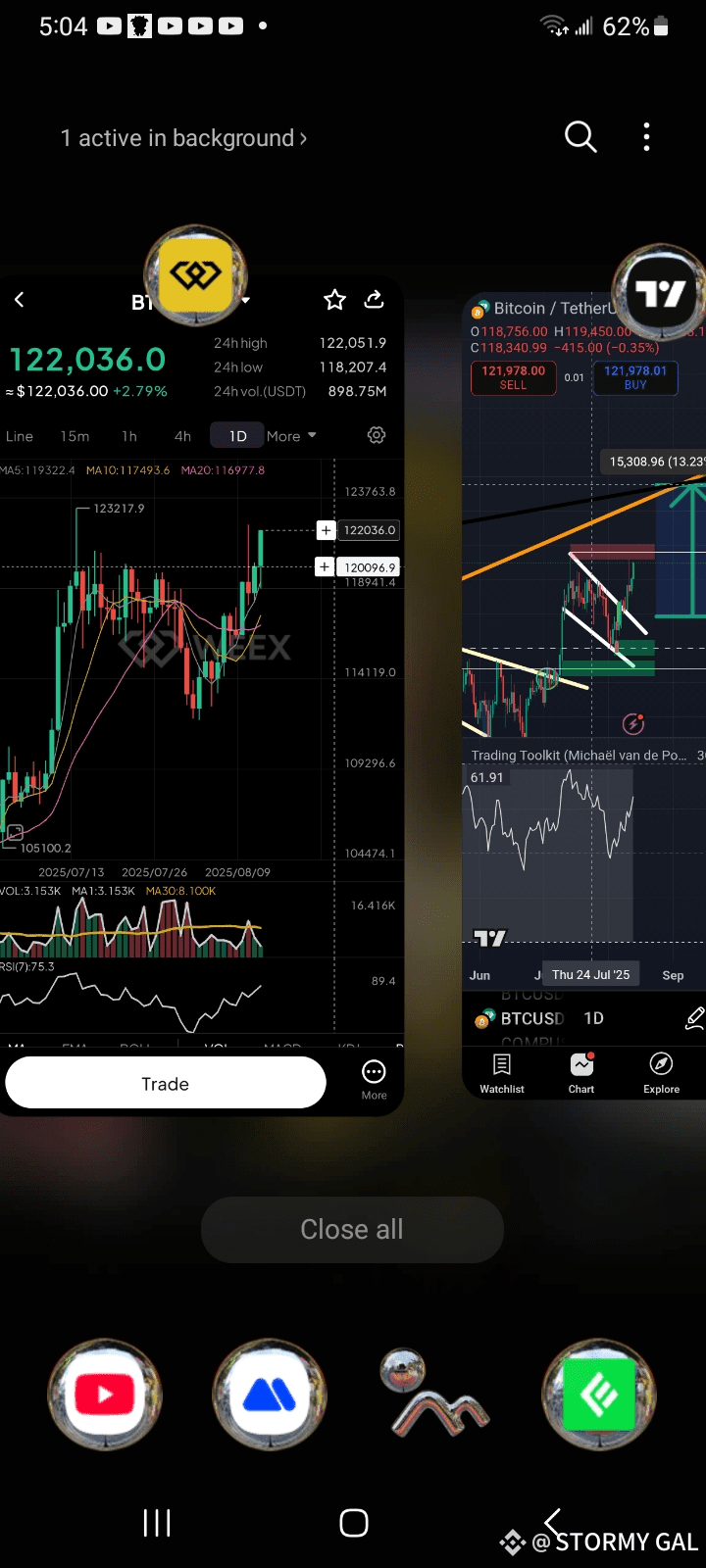Launch the blue mountain-logo app in dock
Image resolution: width=706 pixels, height=1568 pixels.
(x=270, y=1394)
